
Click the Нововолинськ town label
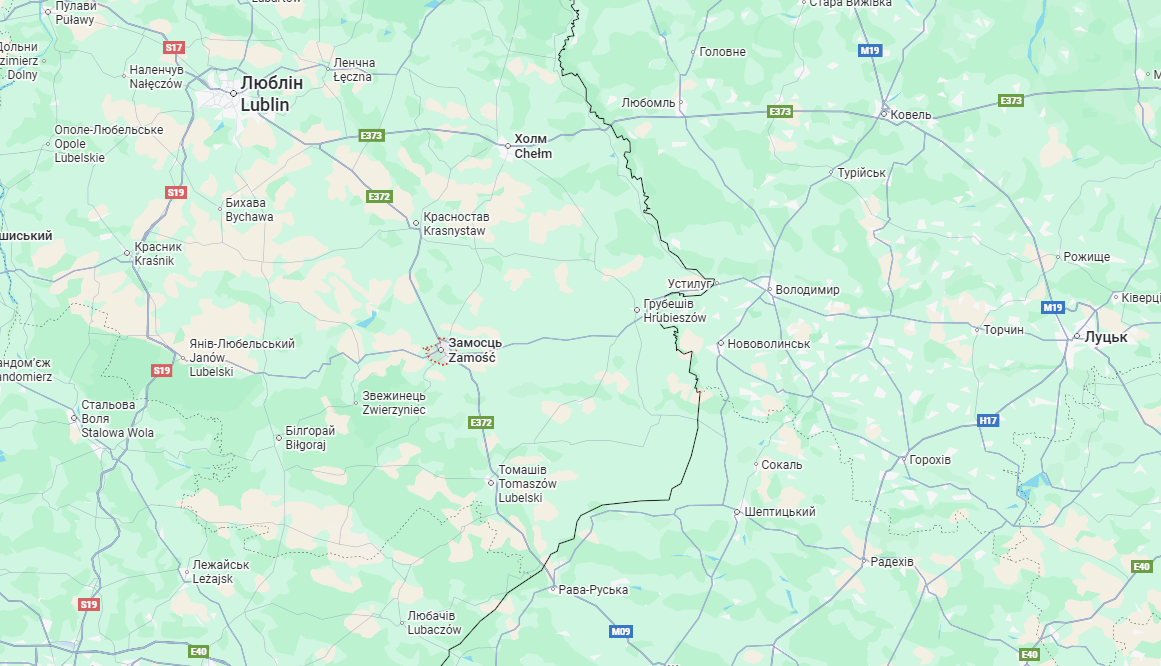769,344
